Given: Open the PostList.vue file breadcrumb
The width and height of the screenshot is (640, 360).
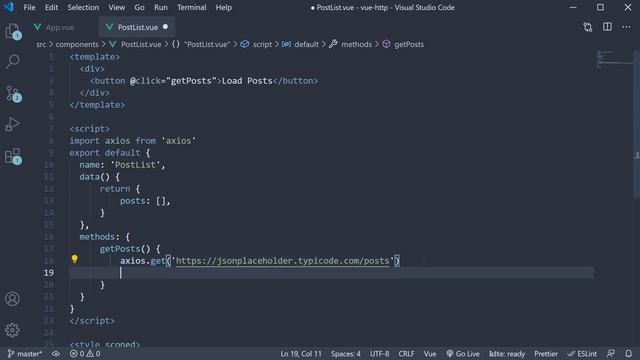Looking at the screenshot, I should 141,44.
